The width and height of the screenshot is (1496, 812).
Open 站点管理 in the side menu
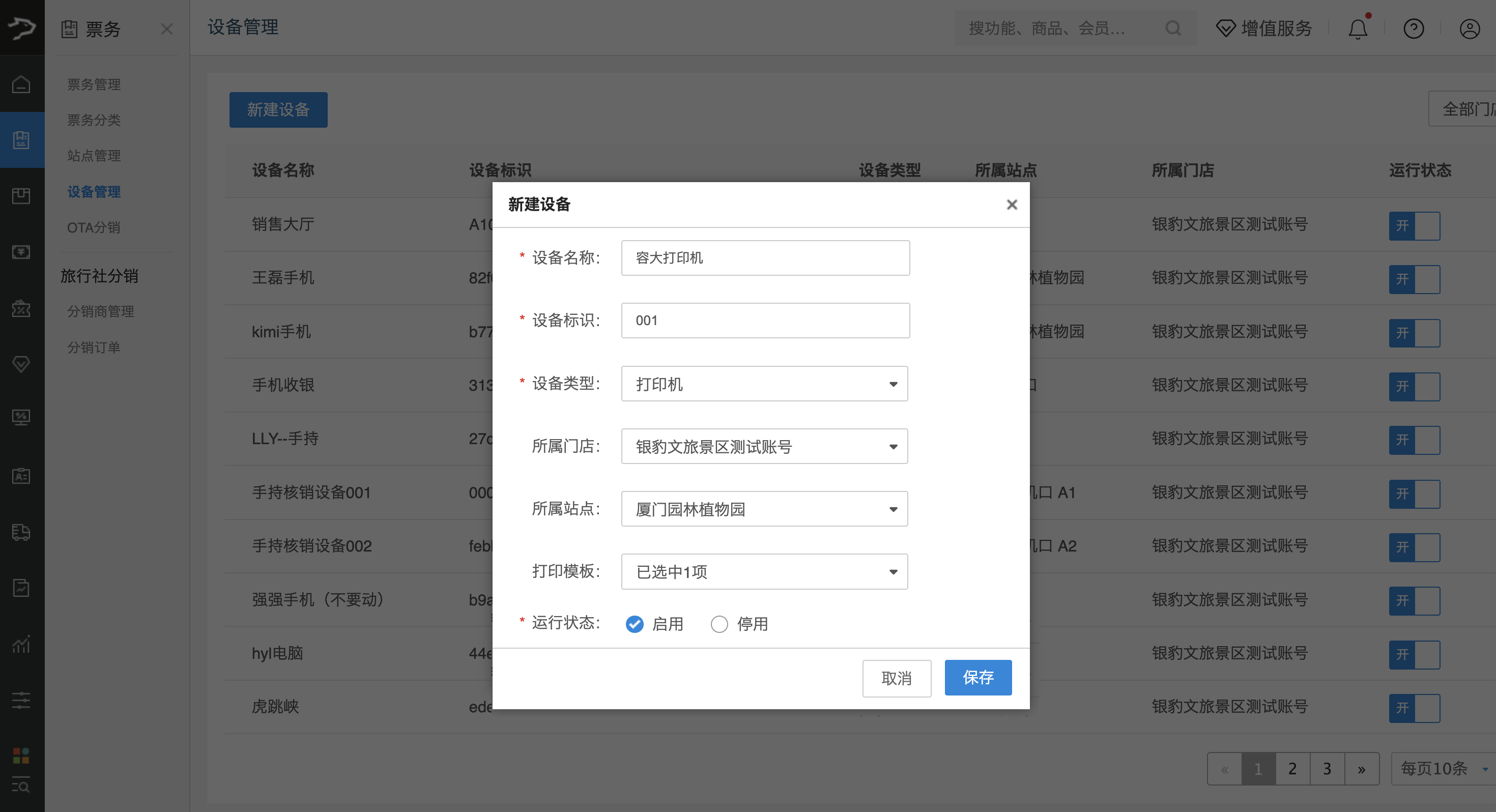point(94,156)
